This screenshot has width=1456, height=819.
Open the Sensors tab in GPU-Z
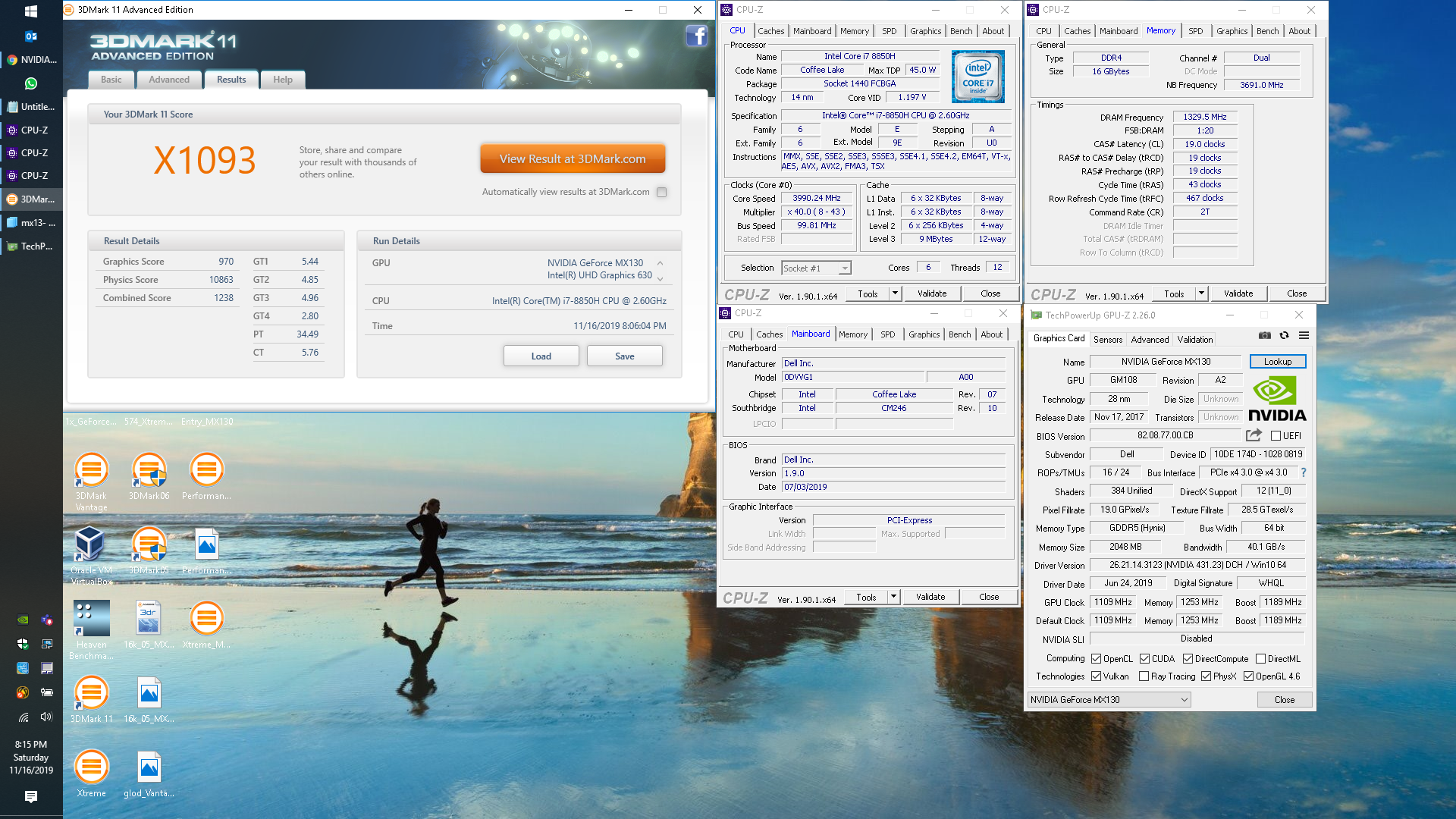tap(1107, 340)
